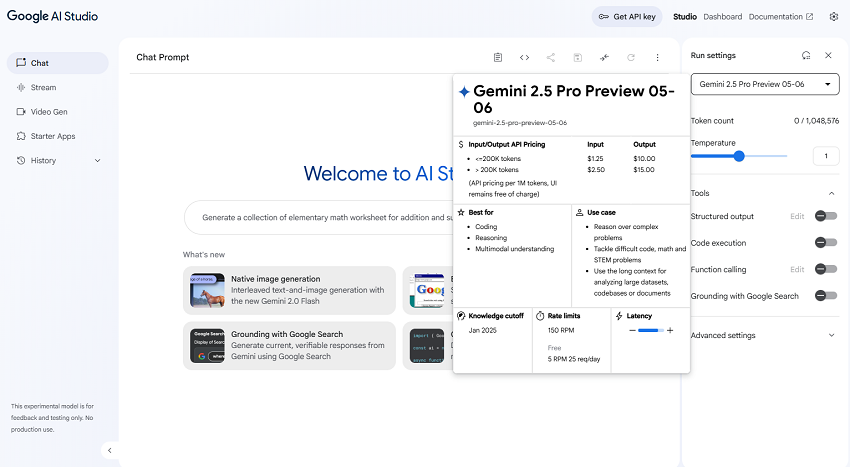Click the save prompt icon
Image resolution: width=850 pixels, height=467 pixels.
577,57
